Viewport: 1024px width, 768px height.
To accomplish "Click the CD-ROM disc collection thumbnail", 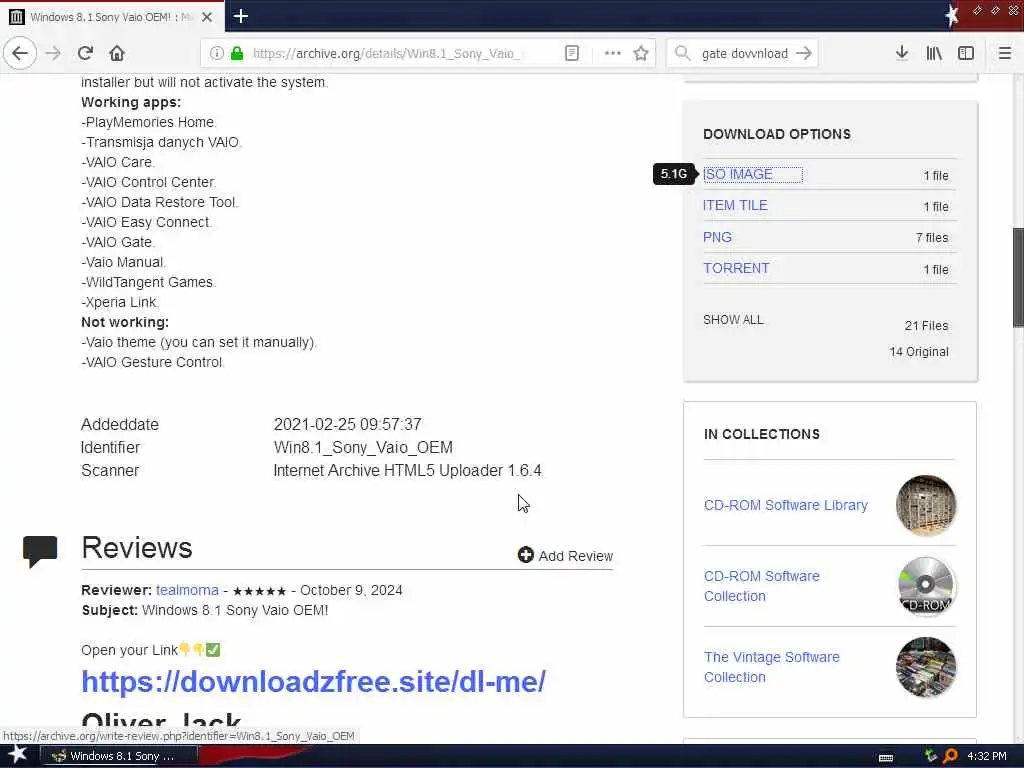I will (x=926, y=586).
